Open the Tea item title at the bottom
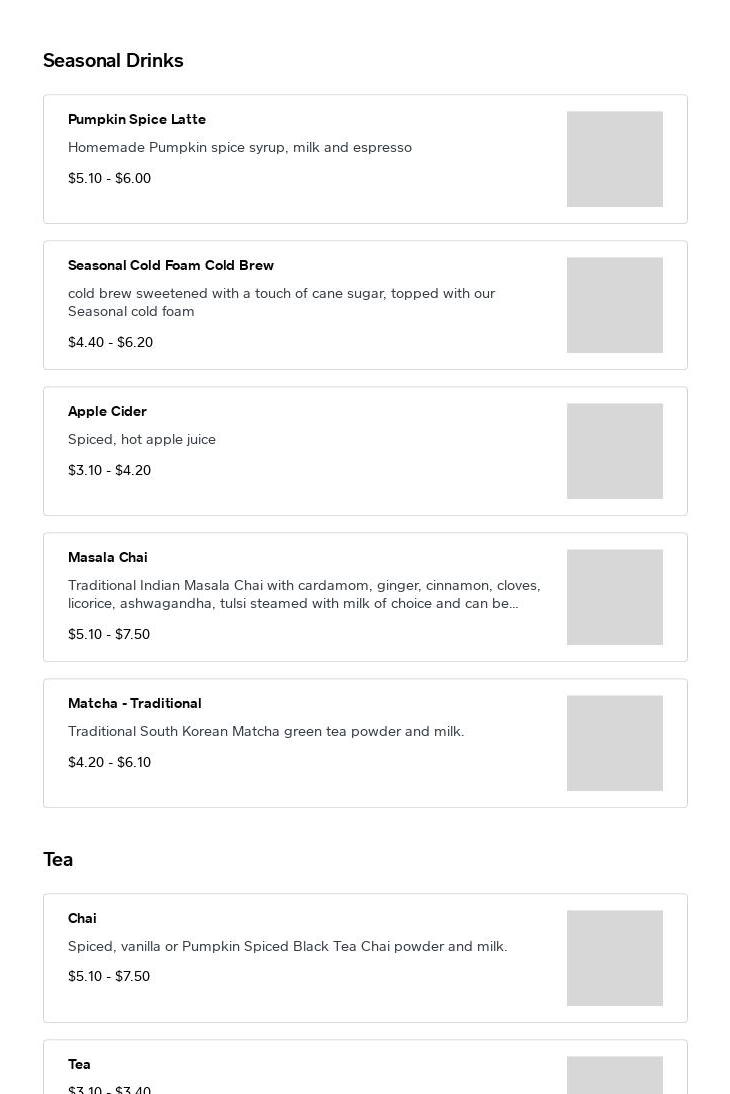Viewport: 730px width, 1094px height. pos(79,1064)
